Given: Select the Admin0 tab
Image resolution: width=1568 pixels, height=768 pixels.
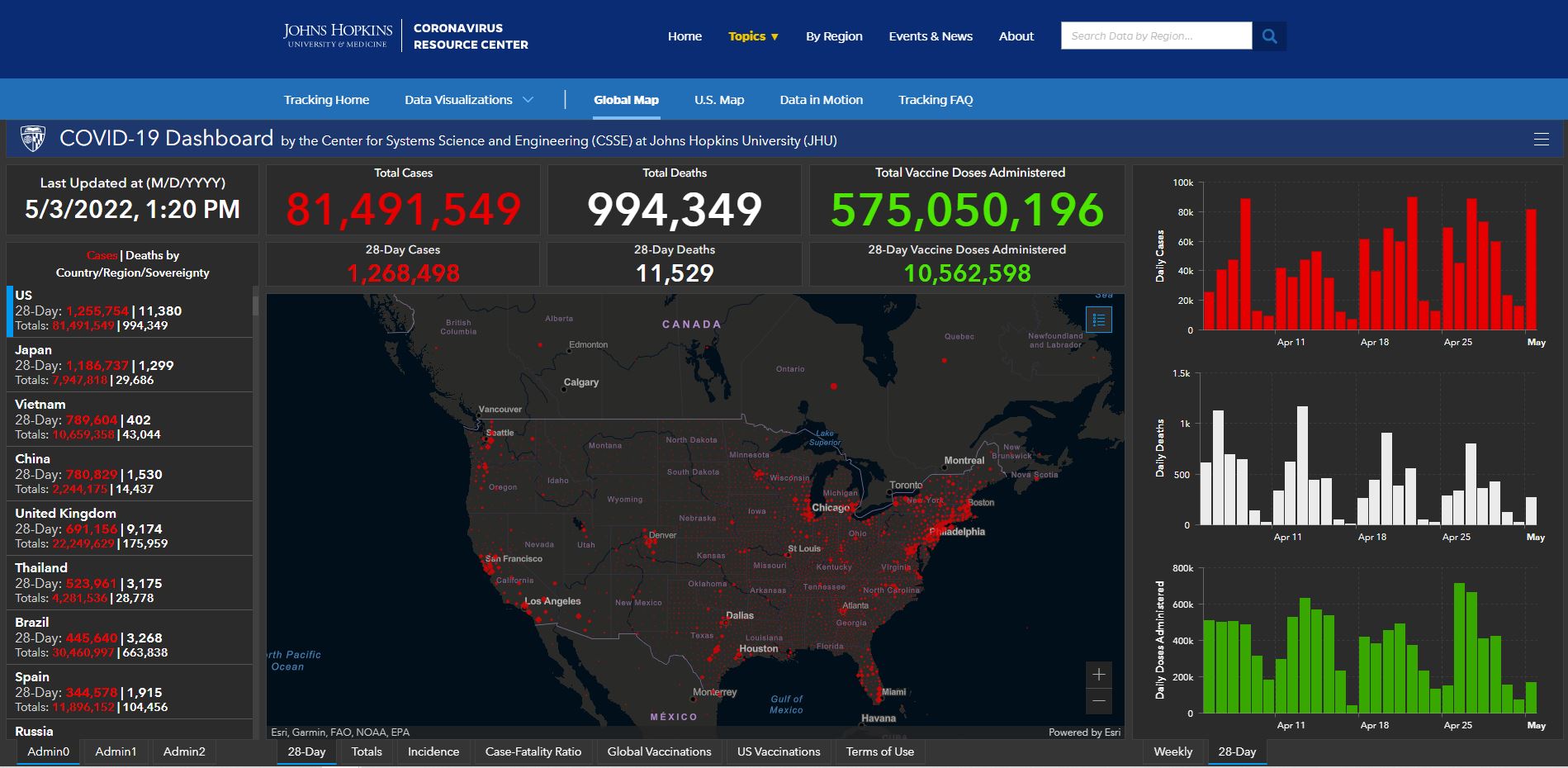Looking at the screenshot, I should pos(49,752).
